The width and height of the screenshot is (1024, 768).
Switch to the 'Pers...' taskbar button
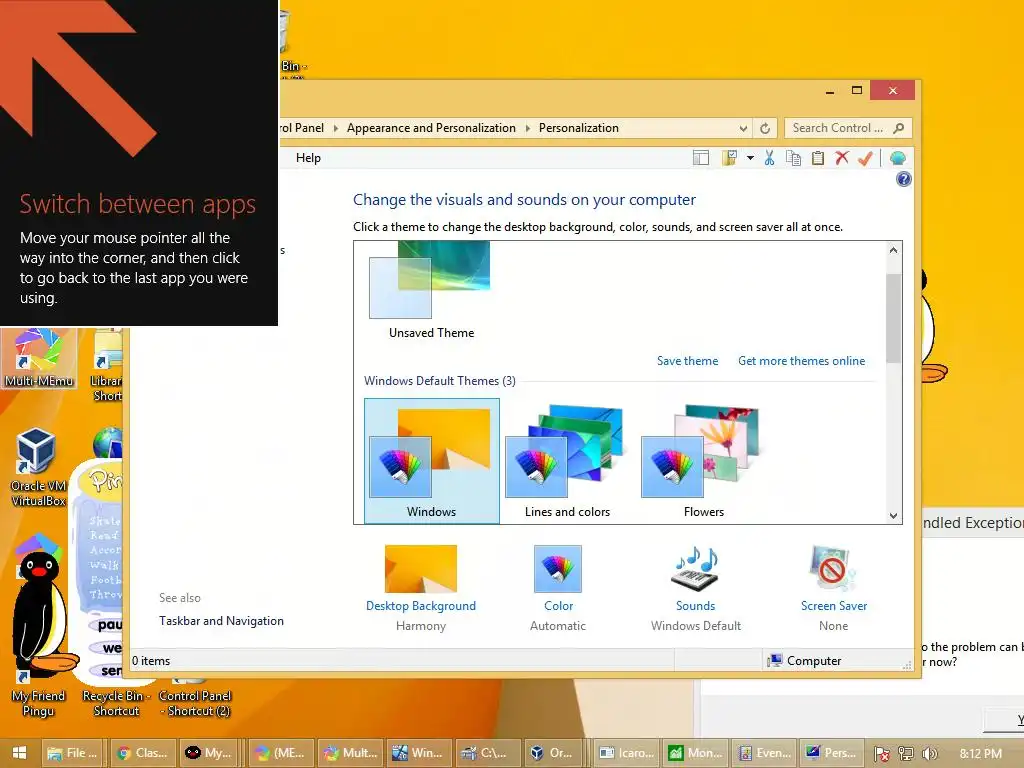(832, 753)
